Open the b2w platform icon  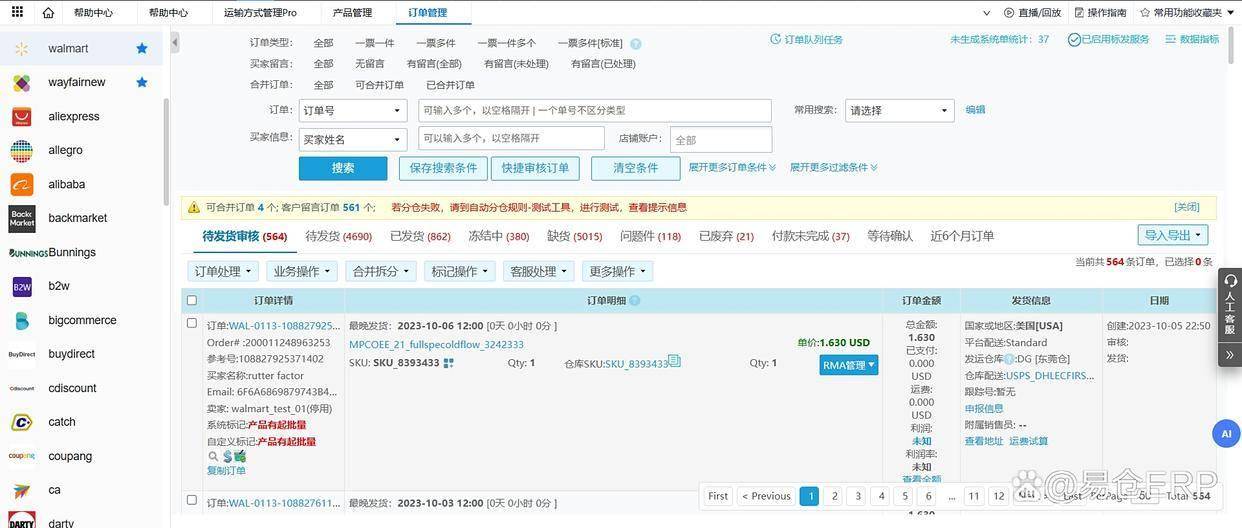tap(21, 286)
